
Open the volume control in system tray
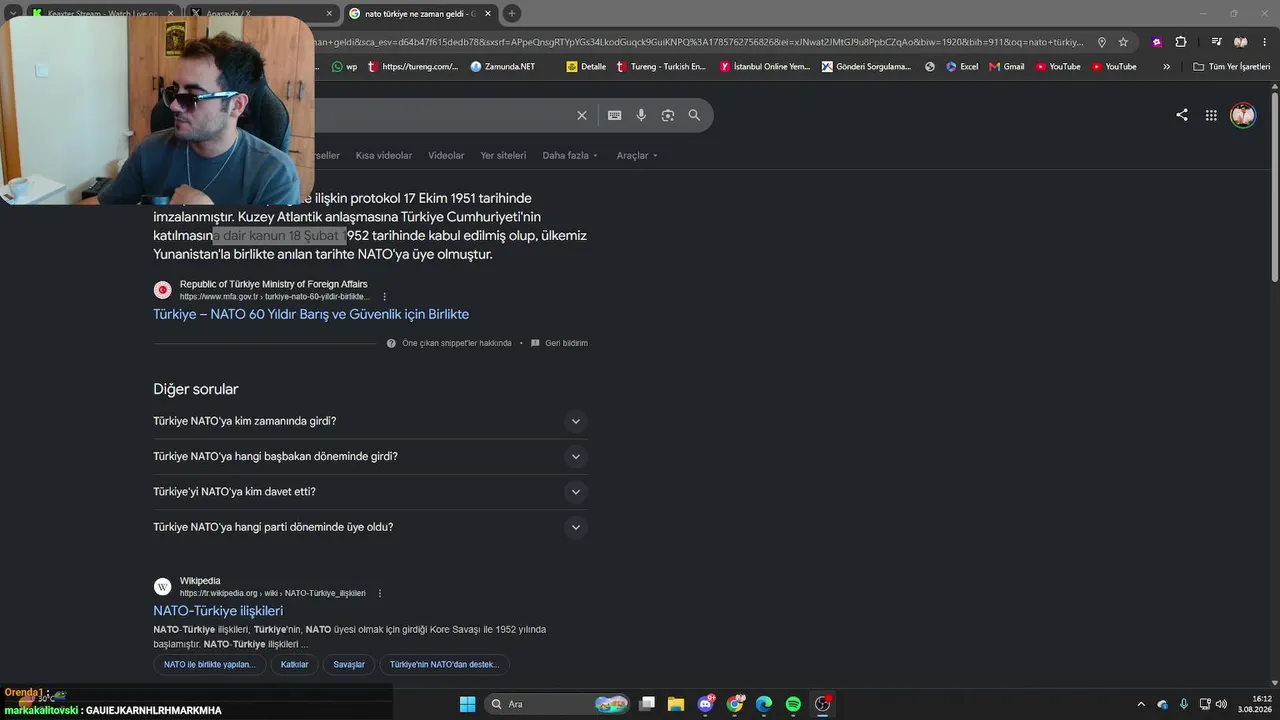pos(1221,704)
